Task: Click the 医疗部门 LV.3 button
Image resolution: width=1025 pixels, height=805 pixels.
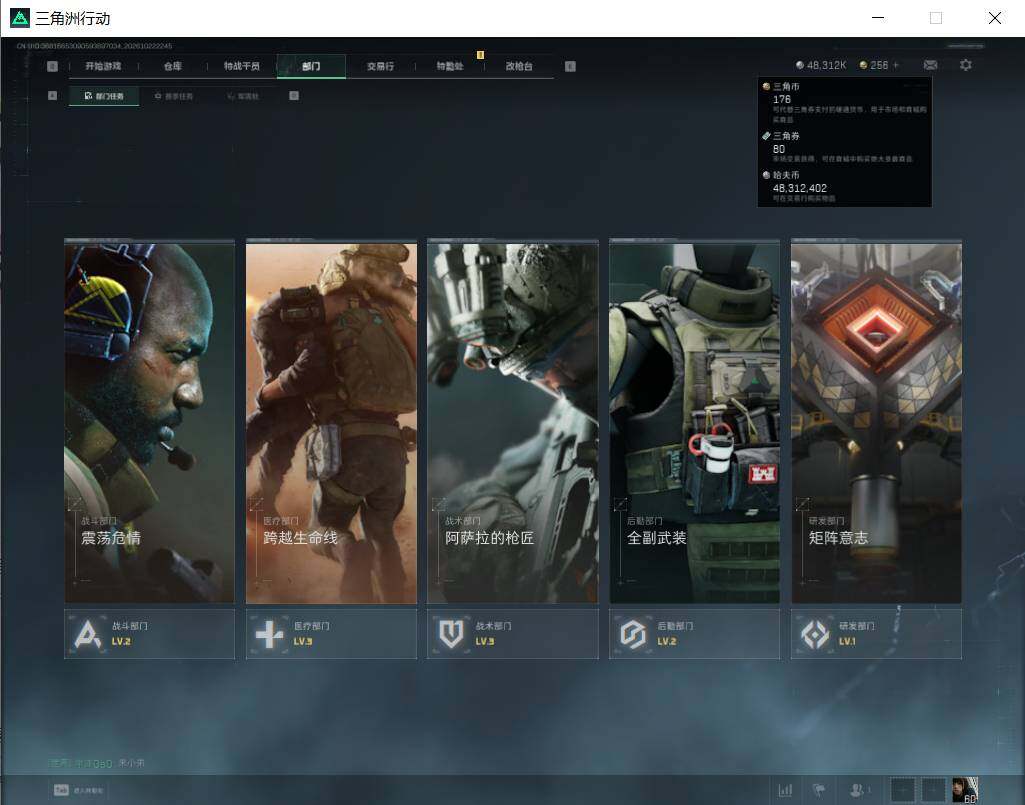Action: pyautogui.click(x=331, y=634)
